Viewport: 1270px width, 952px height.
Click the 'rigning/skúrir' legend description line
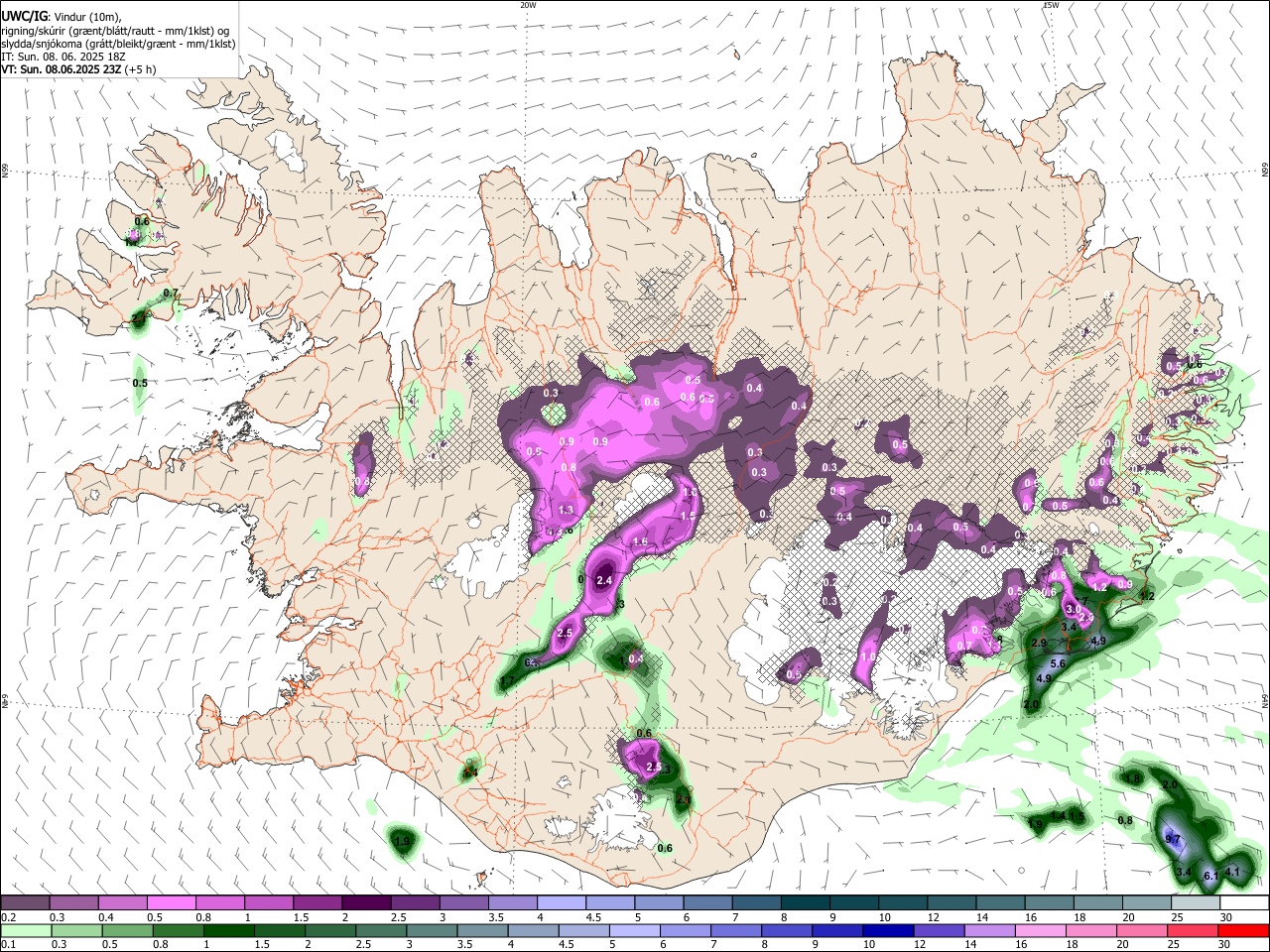click(x=116, y=31)
